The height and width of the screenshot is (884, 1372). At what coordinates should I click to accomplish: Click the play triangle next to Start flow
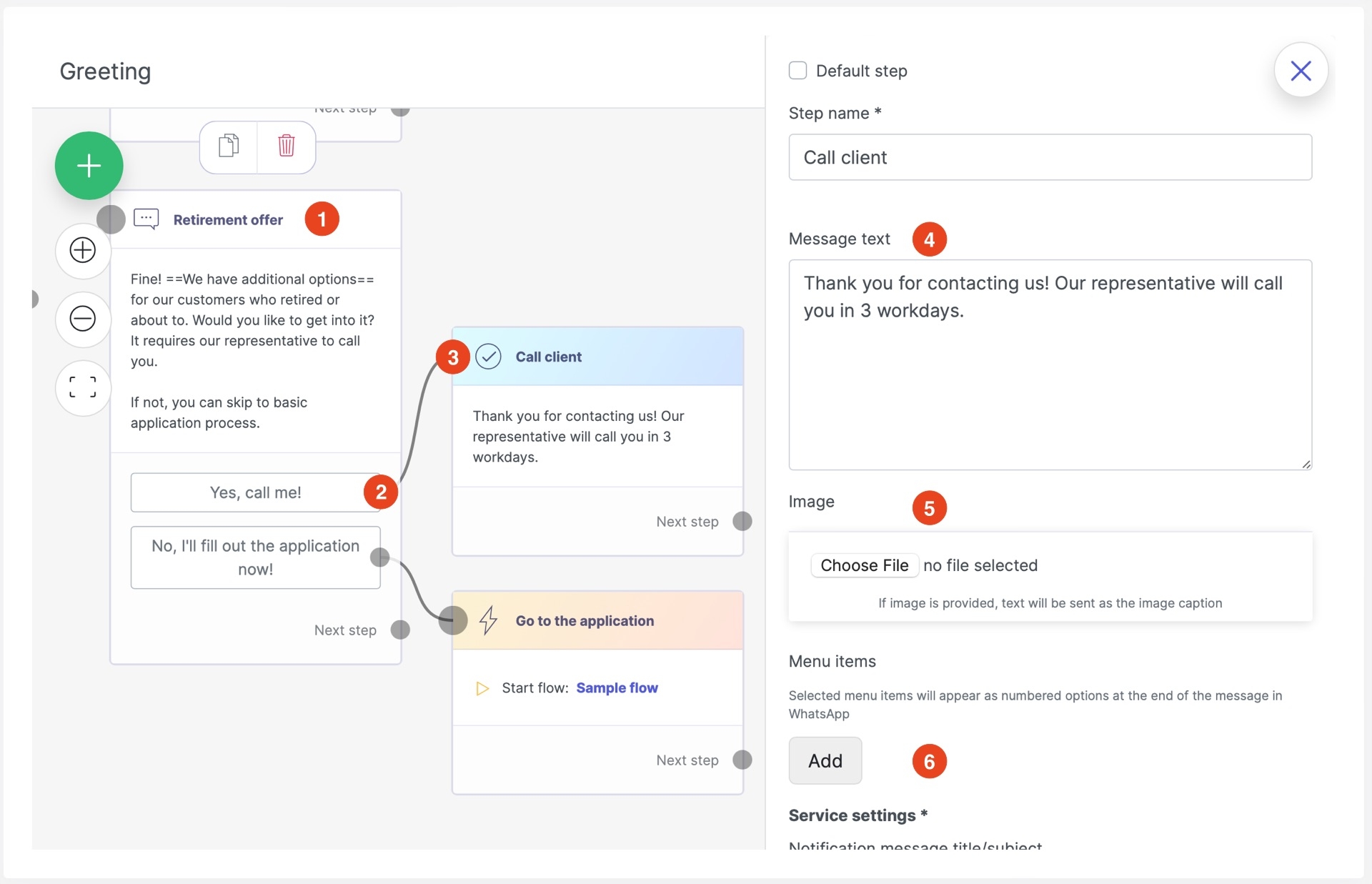[482, 688]
